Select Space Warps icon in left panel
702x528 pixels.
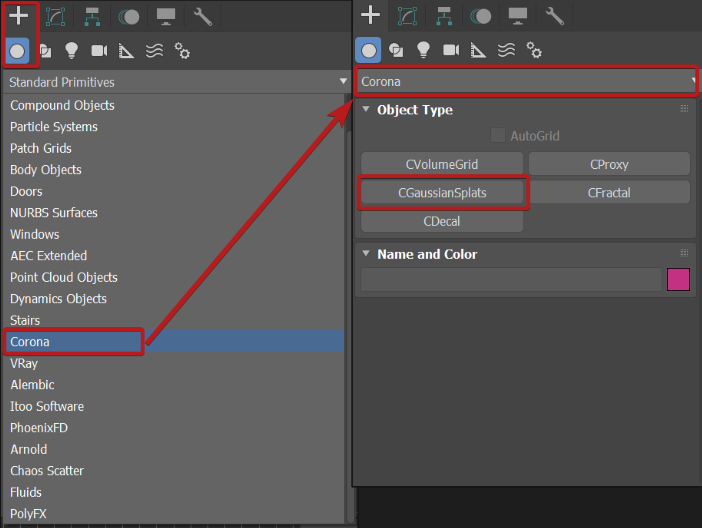point(154,51)
